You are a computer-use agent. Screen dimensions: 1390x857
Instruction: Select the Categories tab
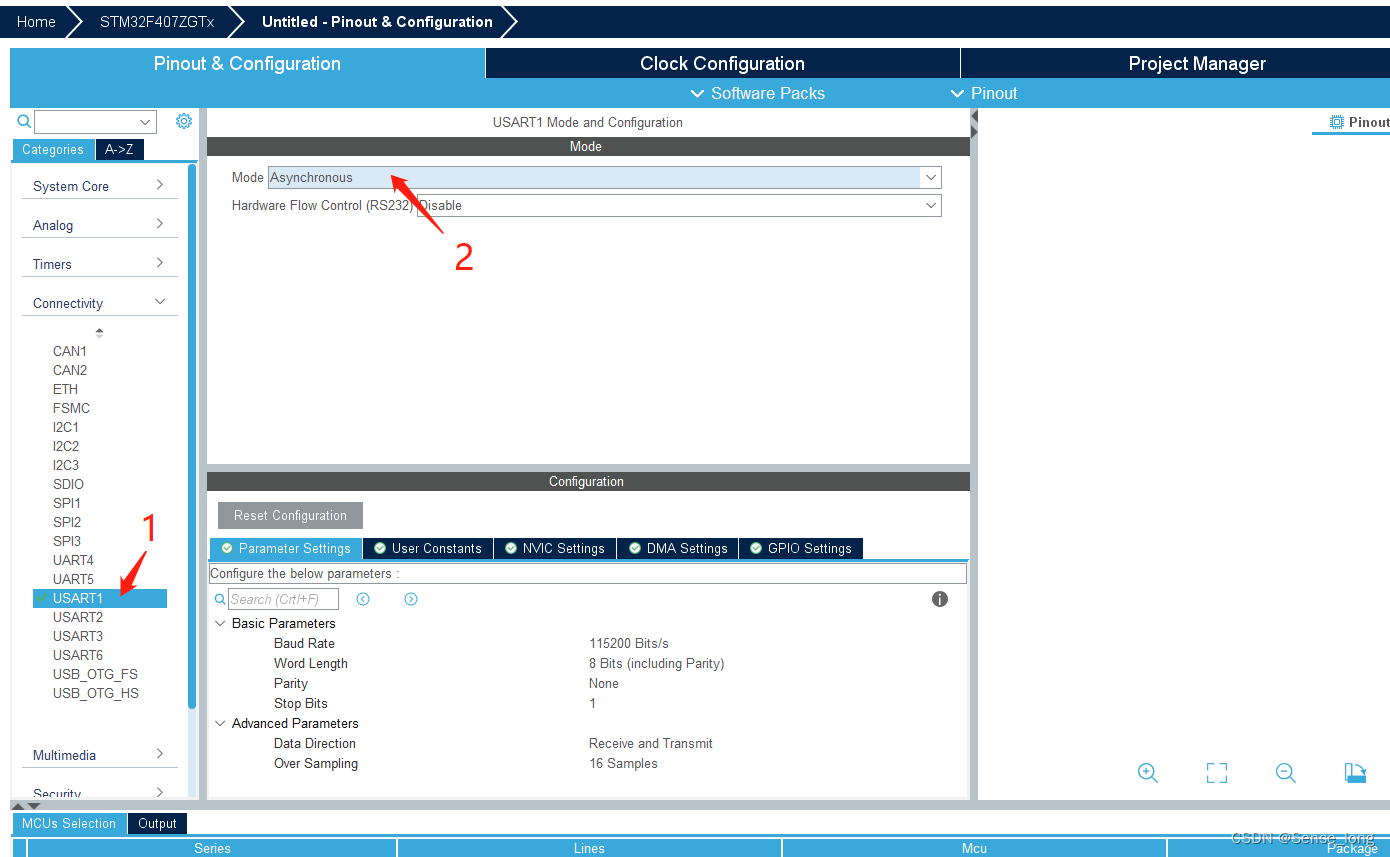coord(53,150)
